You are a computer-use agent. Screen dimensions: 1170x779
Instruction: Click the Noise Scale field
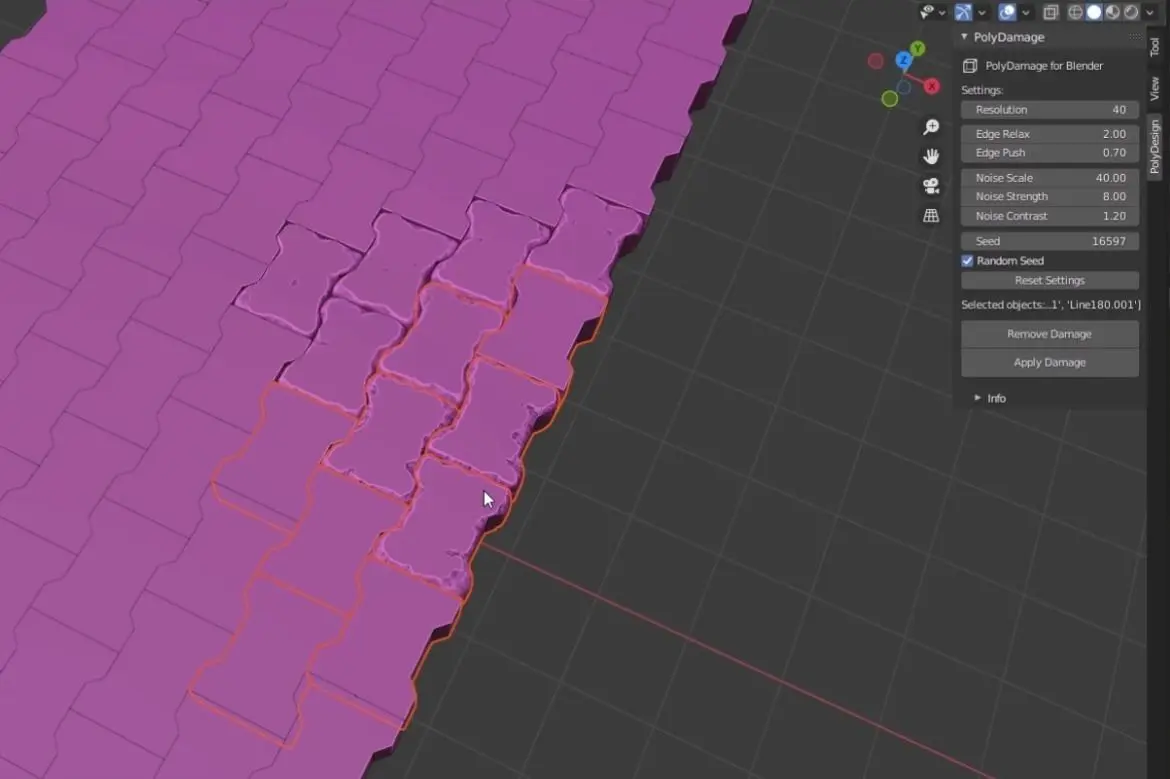(x=1050, y=178)
